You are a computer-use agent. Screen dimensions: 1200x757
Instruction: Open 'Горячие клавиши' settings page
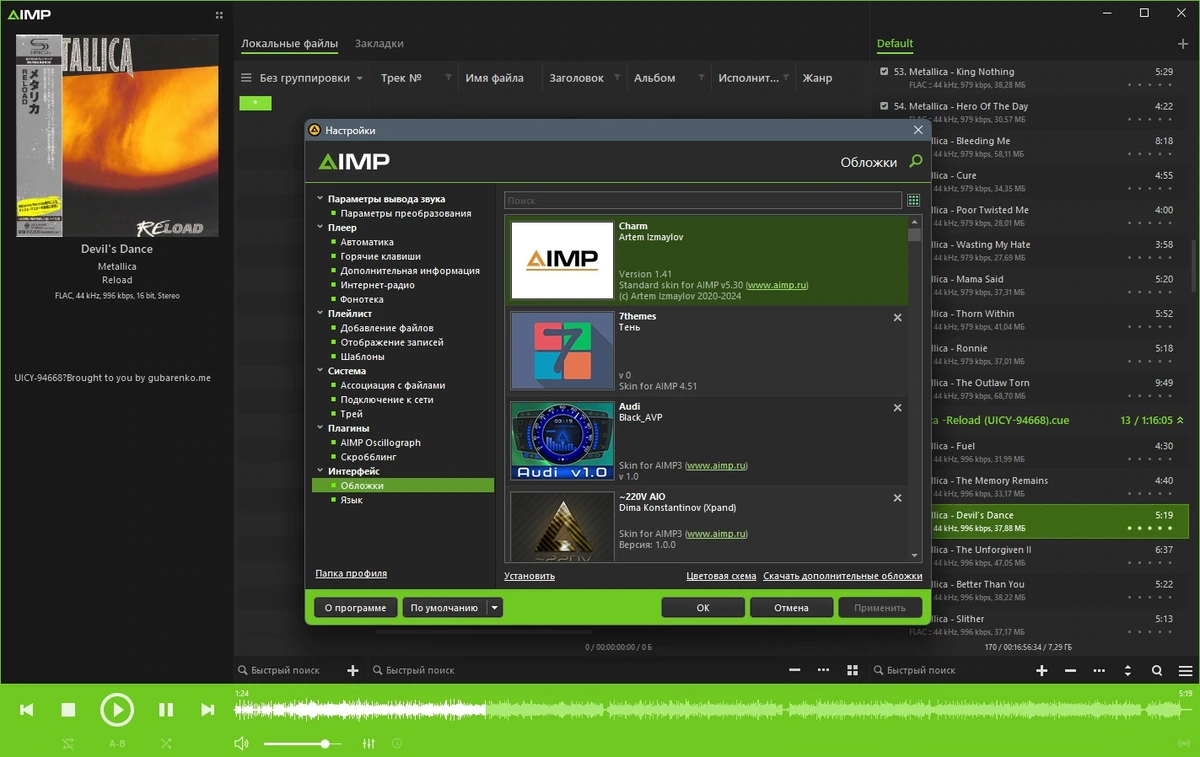(381, 257)
